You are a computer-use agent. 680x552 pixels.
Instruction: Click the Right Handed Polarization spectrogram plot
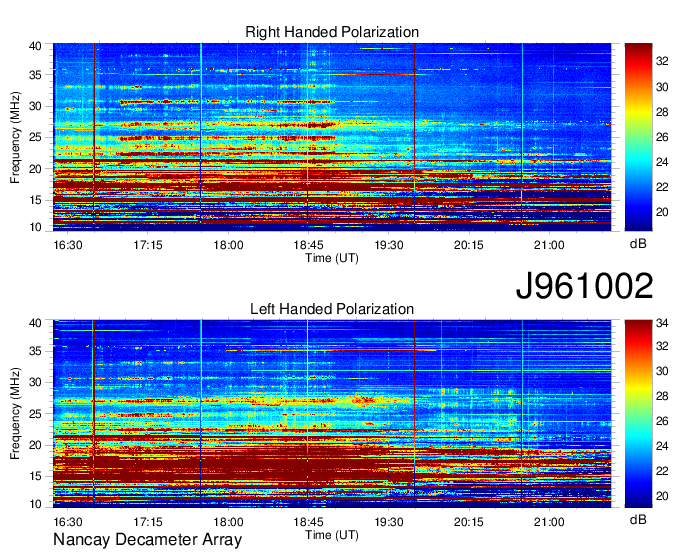pyautogui.click(x=332, y=137)
